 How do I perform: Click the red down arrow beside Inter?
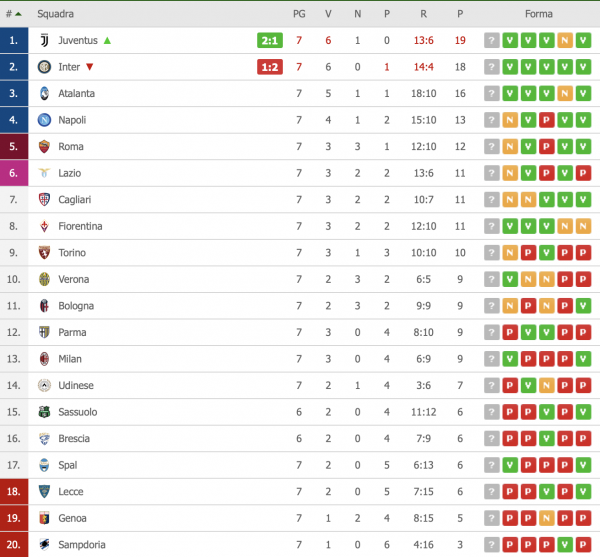click(x=90, y=67)
